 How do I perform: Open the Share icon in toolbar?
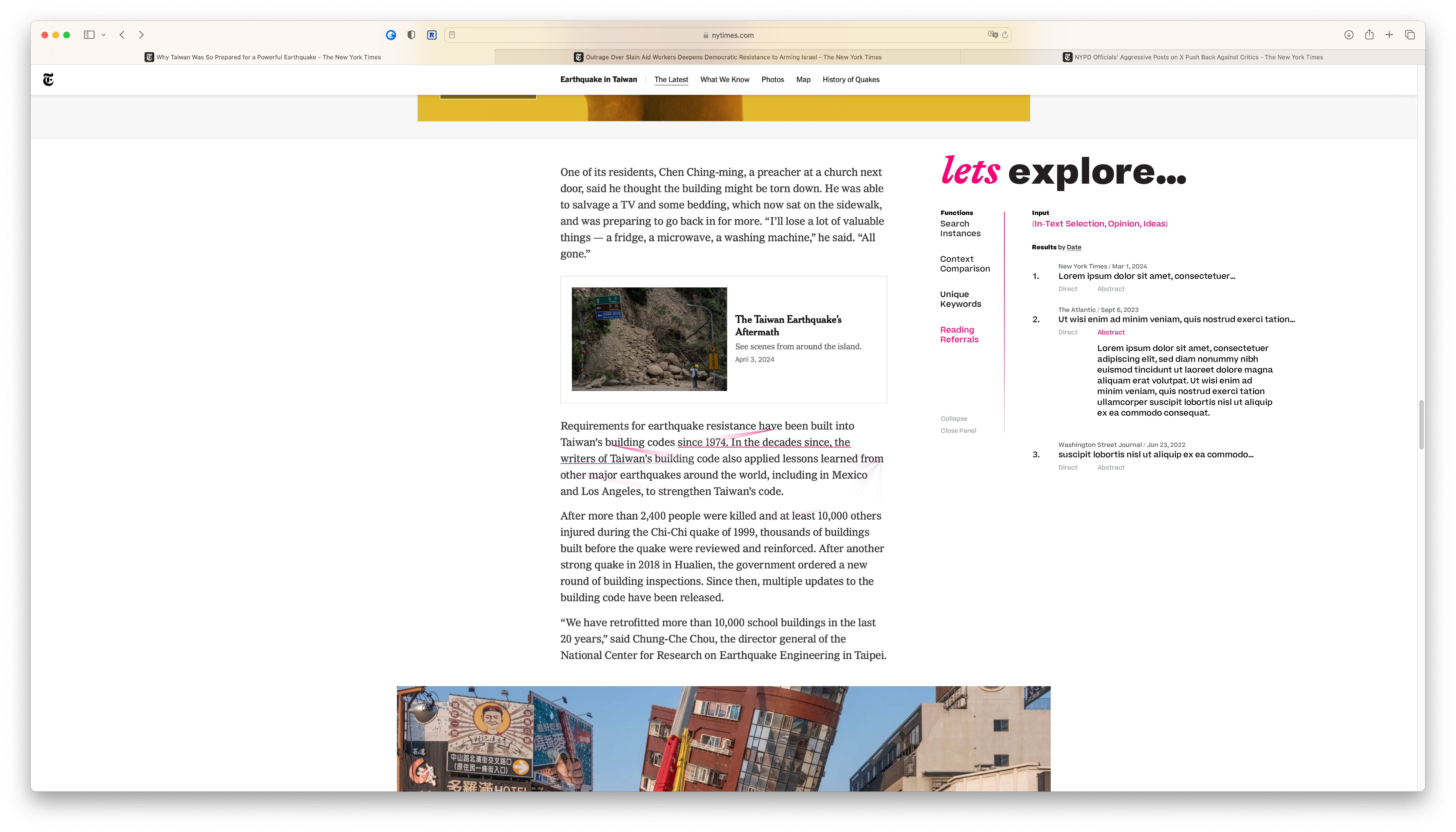(1369, 35)
